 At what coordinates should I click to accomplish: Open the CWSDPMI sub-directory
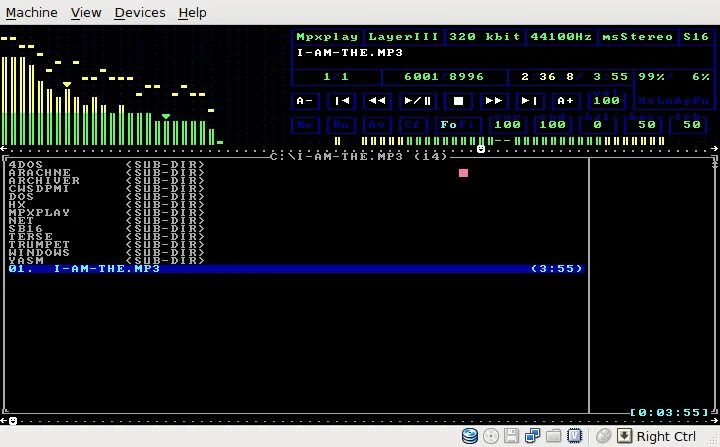(107, 188)
